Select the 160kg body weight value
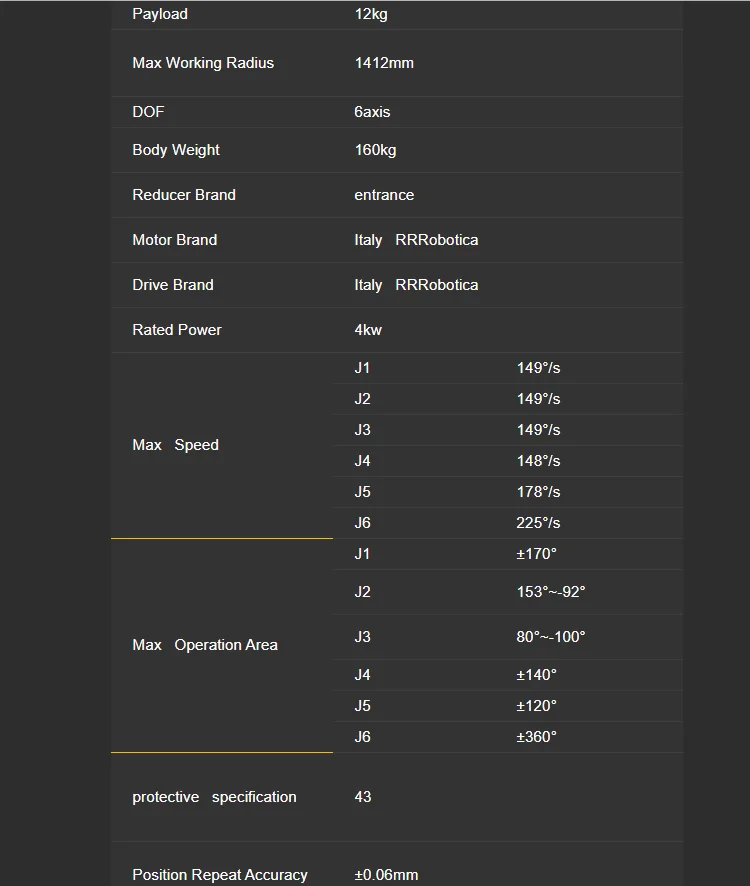The height and width of the screenshot is (886, 750). 375,150
